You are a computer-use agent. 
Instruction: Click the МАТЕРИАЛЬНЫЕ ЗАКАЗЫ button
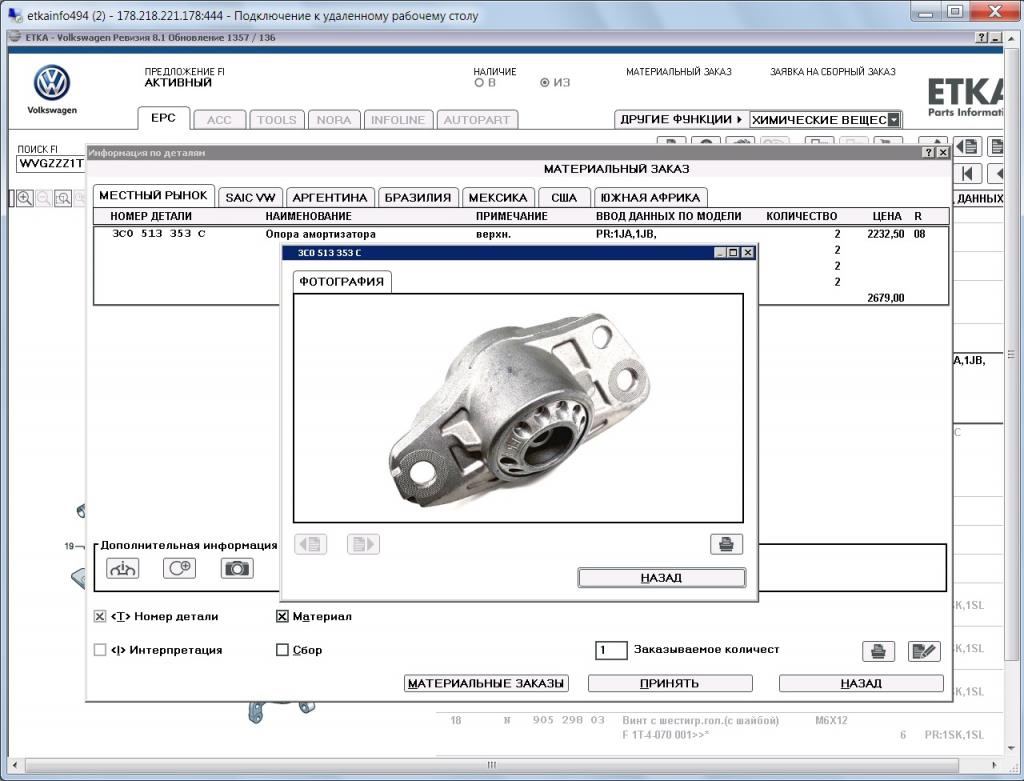486,683
